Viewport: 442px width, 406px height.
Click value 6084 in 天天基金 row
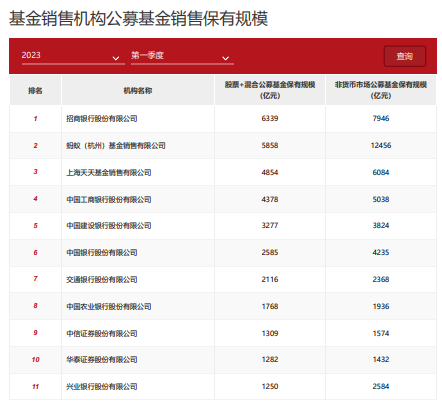[381, 172]
